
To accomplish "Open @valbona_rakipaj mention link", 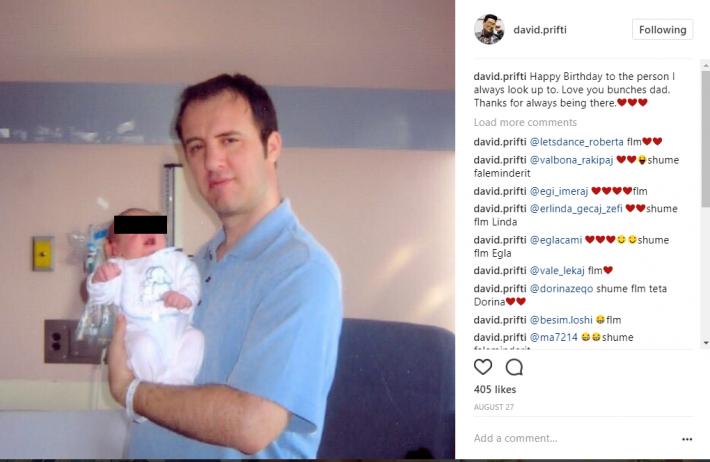I will [x=571, y=160].
